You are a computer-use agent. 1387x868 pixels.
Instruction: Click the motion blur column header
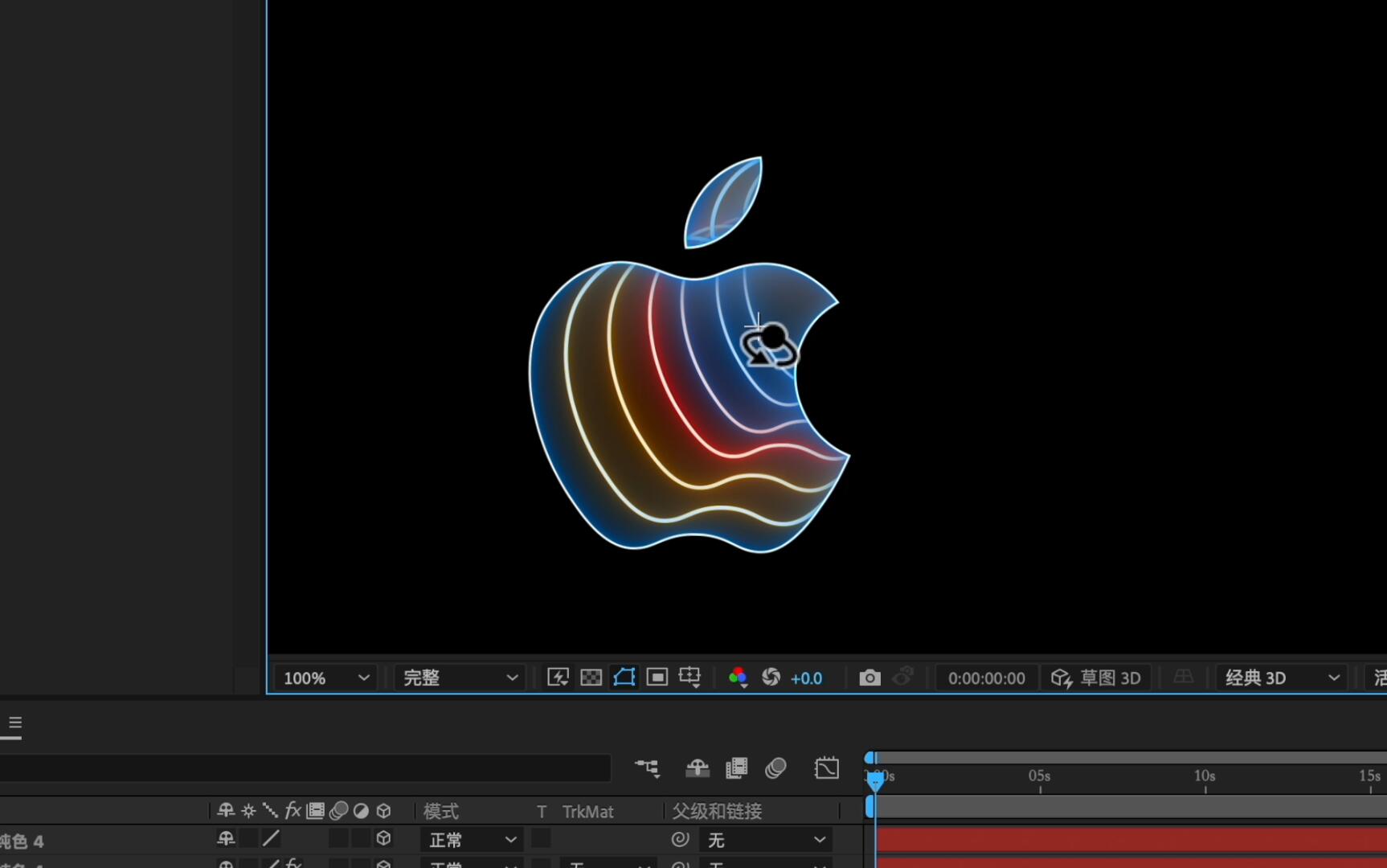(338, 810)
